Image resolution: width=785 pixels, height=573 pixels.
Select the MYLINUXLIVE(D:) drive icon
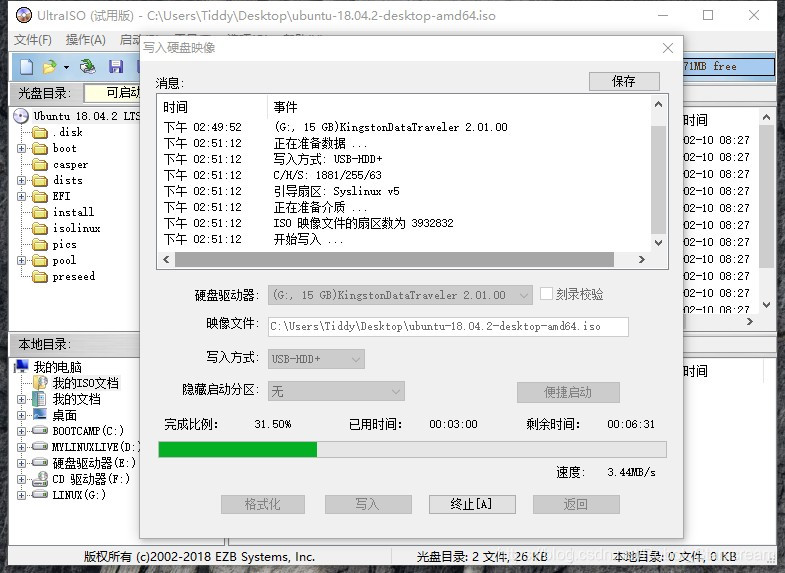pyautogui.click(x=40, y=446)
